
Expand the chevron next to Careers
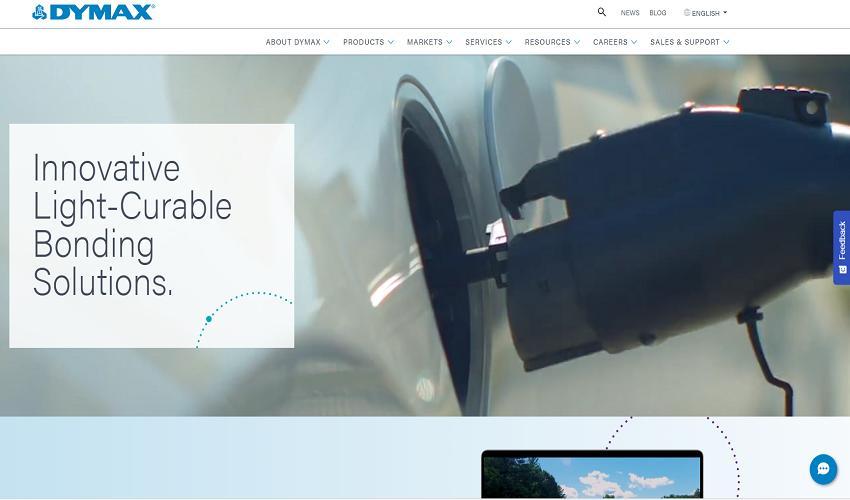click(634, 42)
